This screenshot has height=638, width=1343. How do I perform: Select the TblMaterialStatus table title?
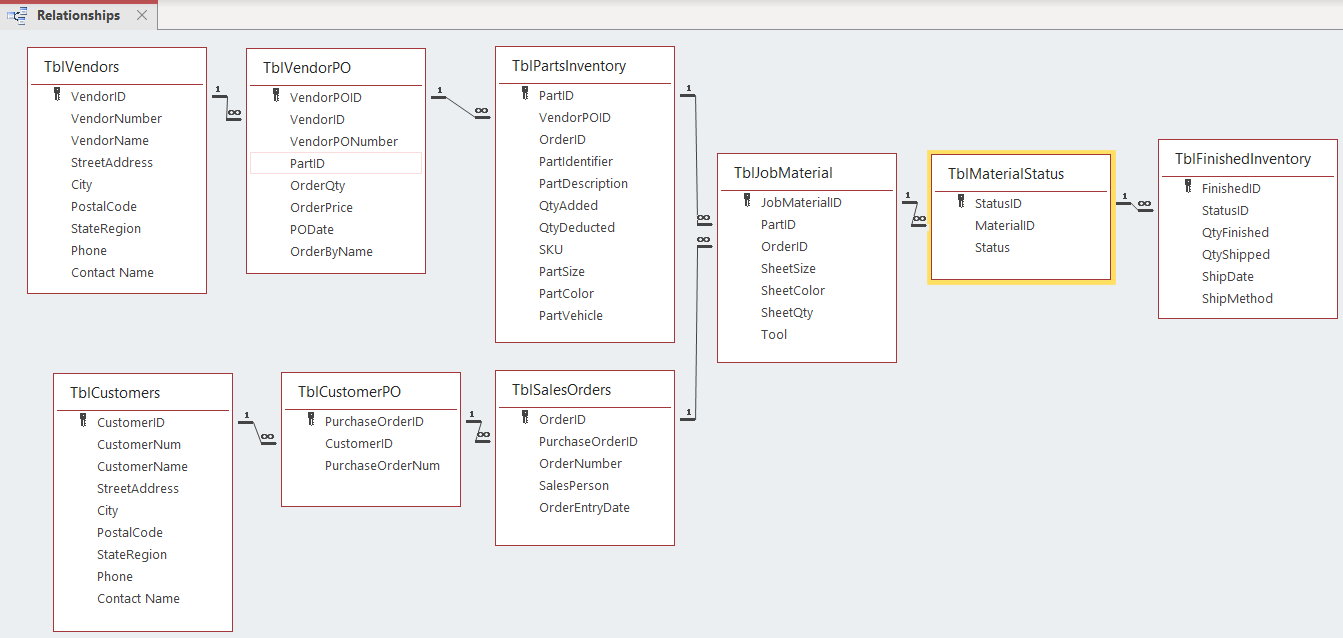[1006, 174]
